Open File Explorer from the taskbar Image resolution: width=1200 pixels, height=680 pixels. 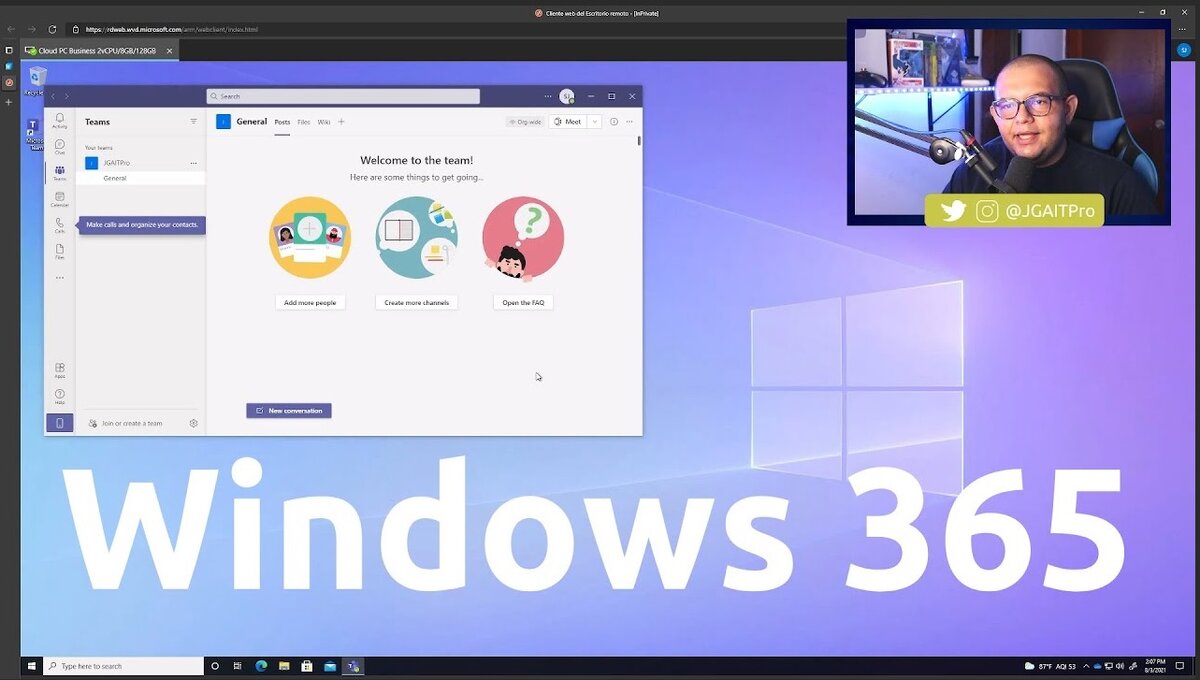click(x=284, y=666)
